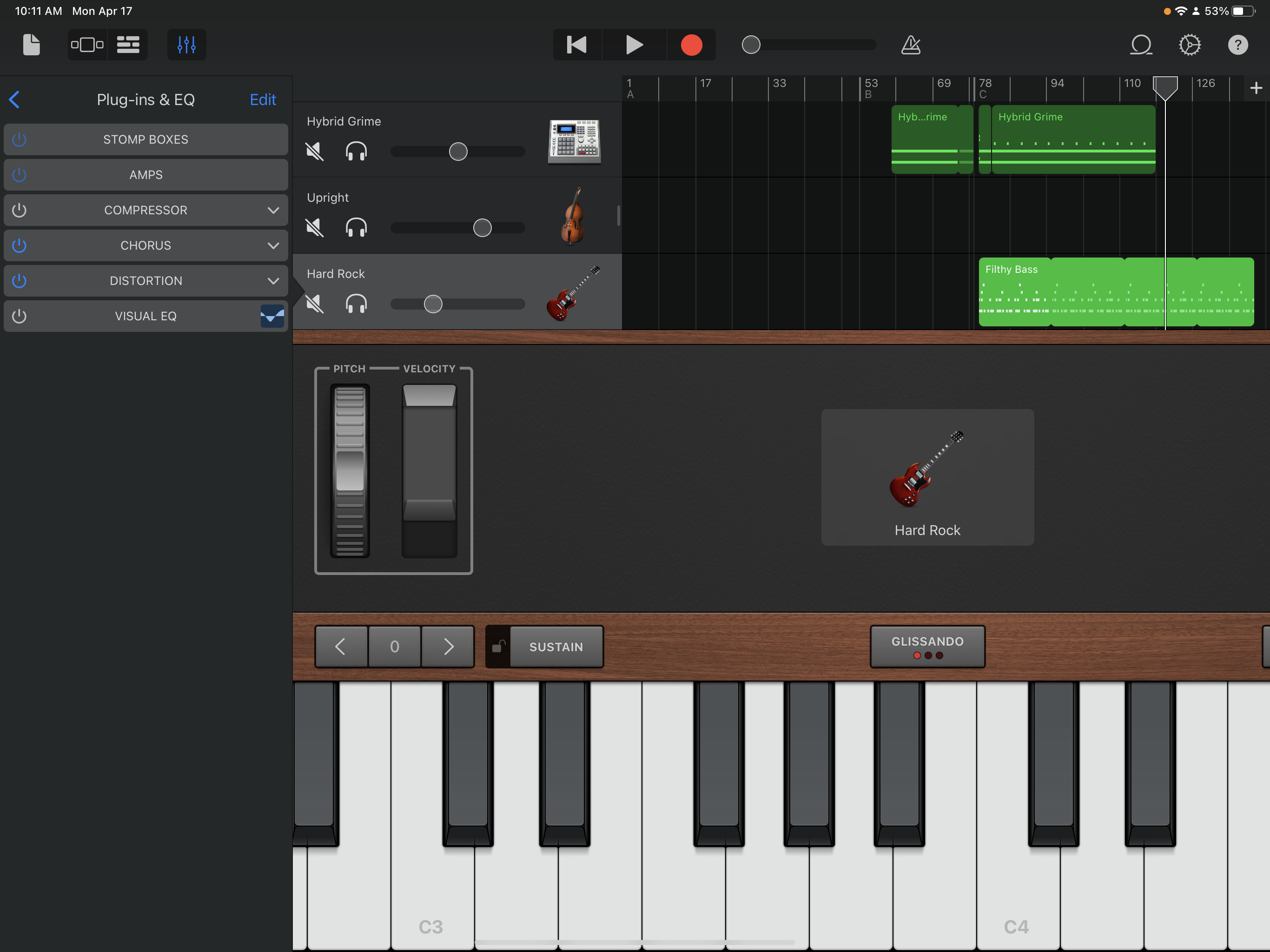This screenshot has height=952, width=1270.
Task: Toggle the Distortion power button
Action: click(19, 281)
